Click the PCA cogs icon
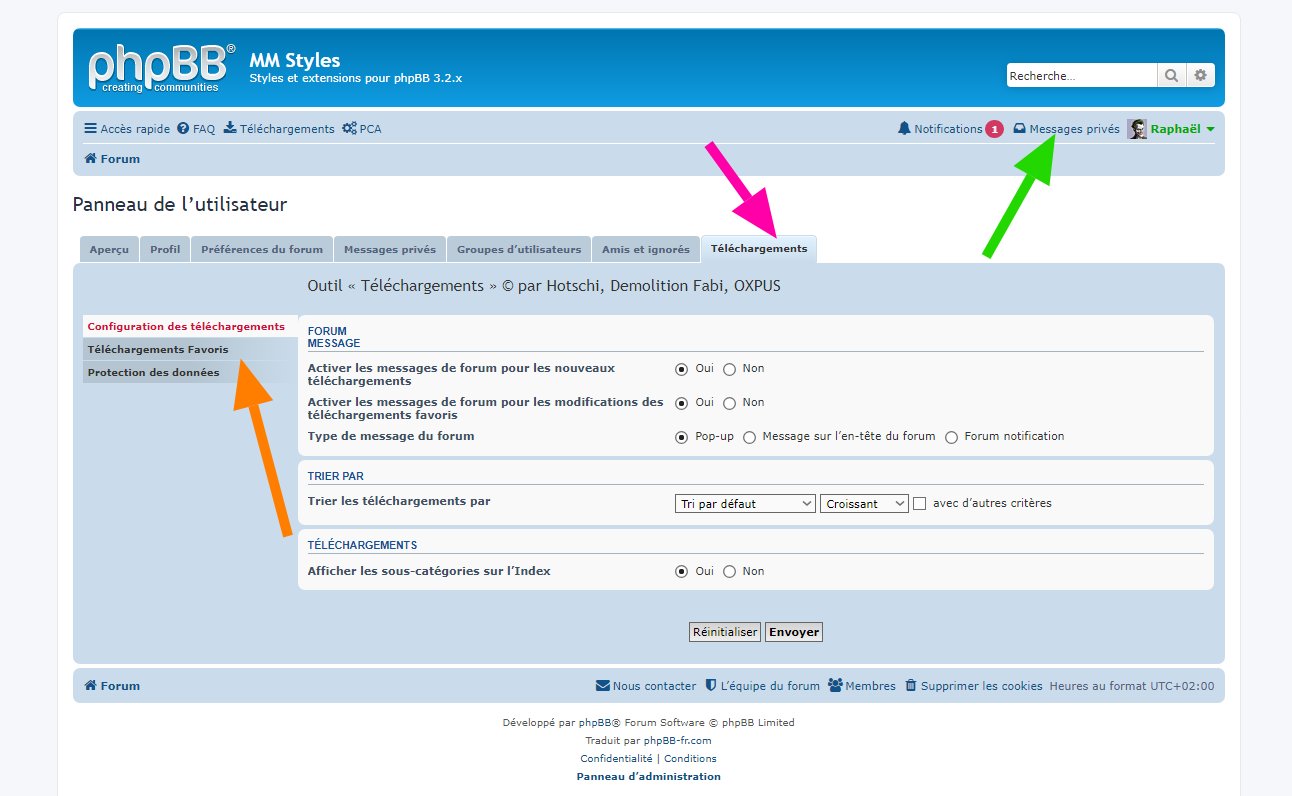 tap(349, 129)
